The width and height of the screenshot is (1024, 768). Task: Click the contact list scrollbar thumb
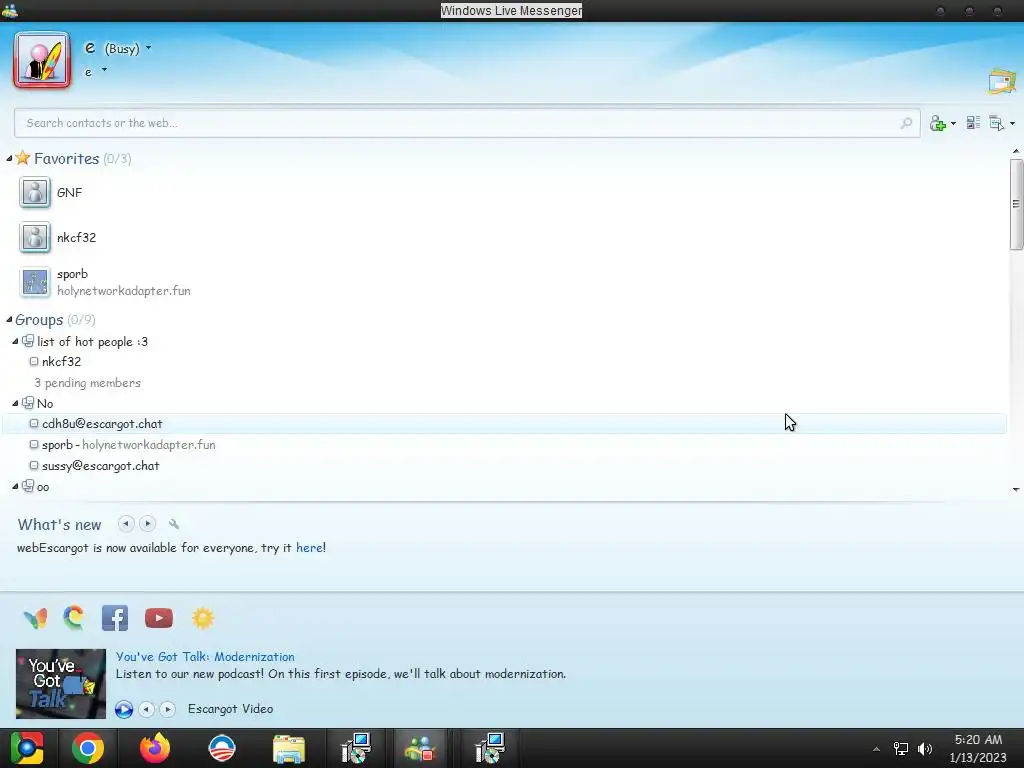click(x=1016, y=204)
